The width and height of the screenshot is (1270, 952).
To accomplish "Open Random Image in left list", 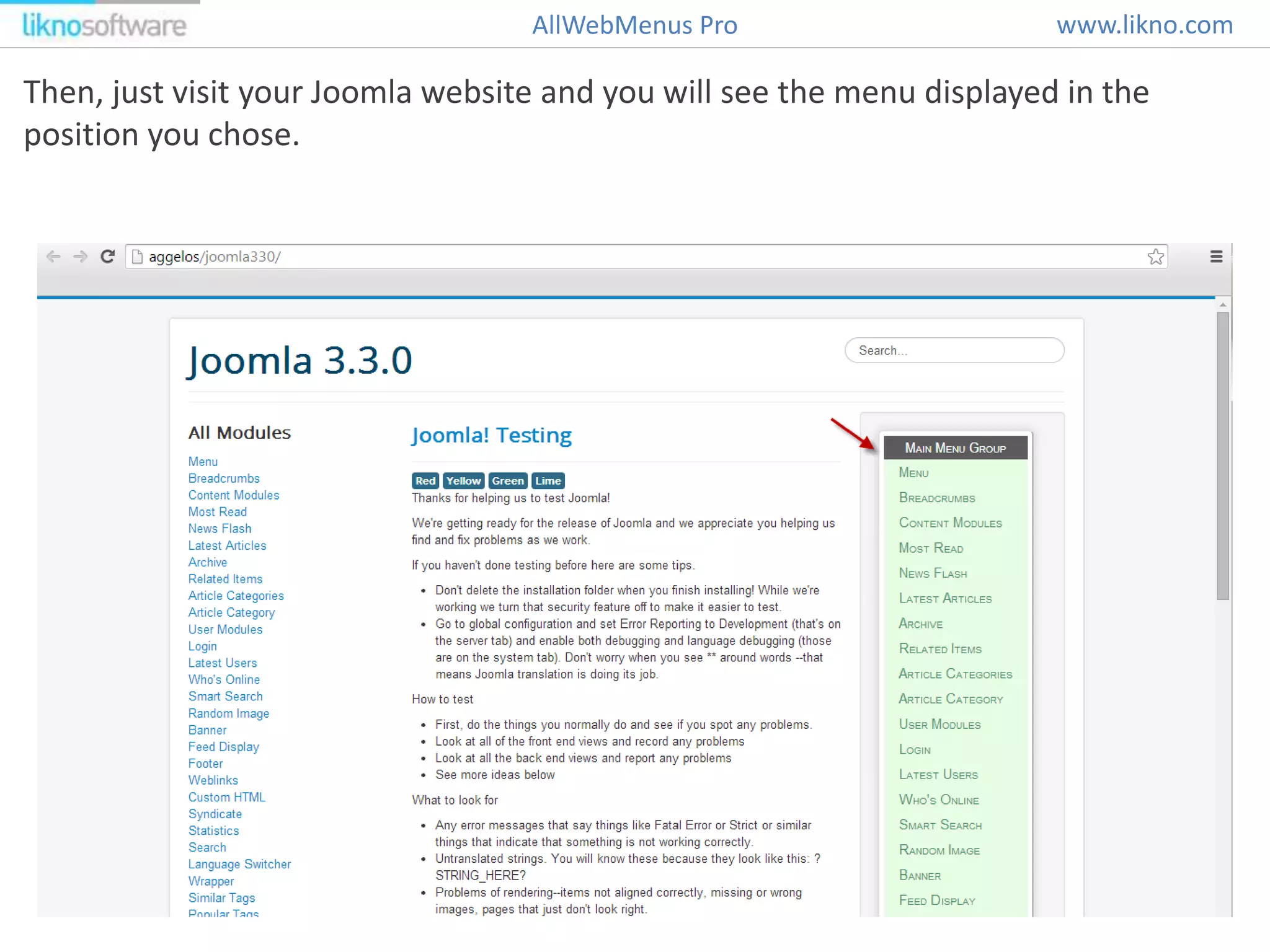I will point(229,713).
